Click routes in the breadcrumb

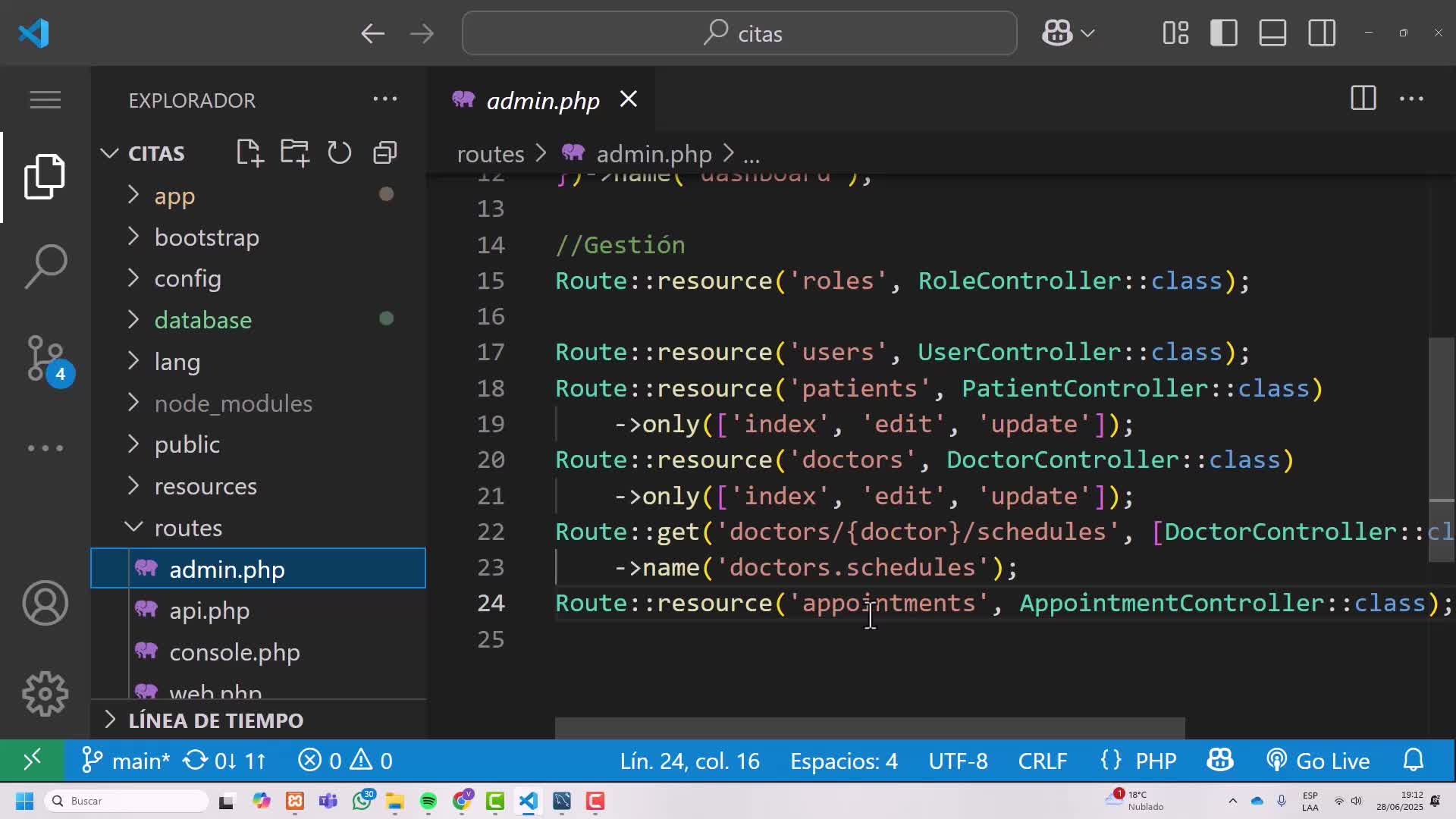[491, 154]
